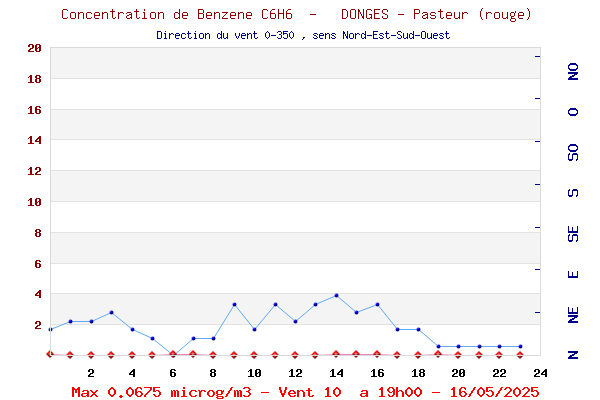Click the right wind axis label "SE"

coord(573,233)
